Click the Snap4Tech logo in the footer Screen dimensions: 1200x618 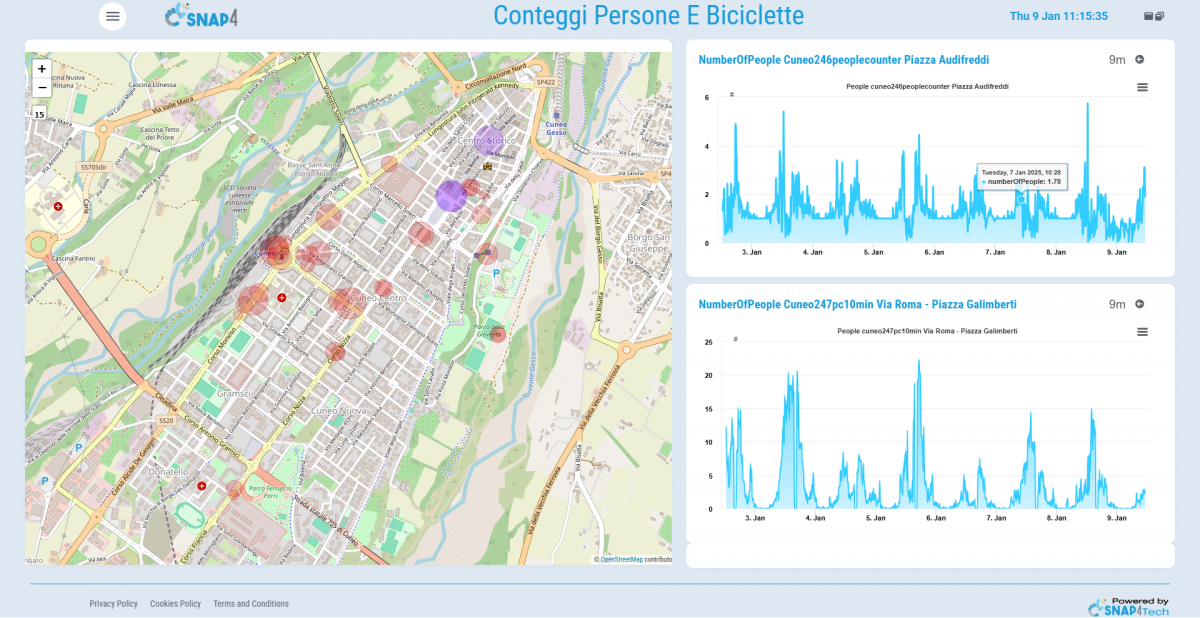click(x=1128, y=606)
